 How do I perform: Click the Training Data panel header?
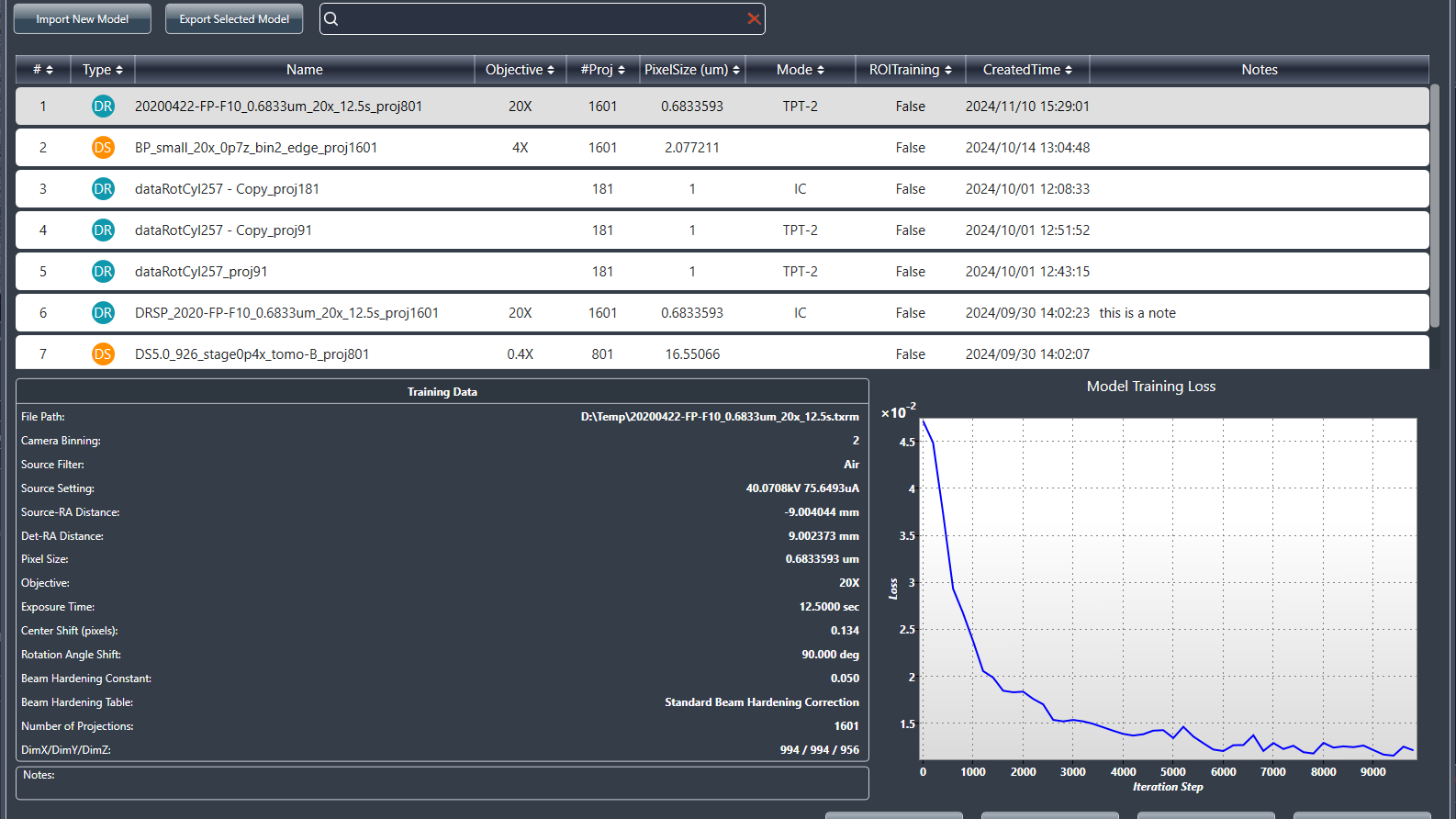[442, 392]
